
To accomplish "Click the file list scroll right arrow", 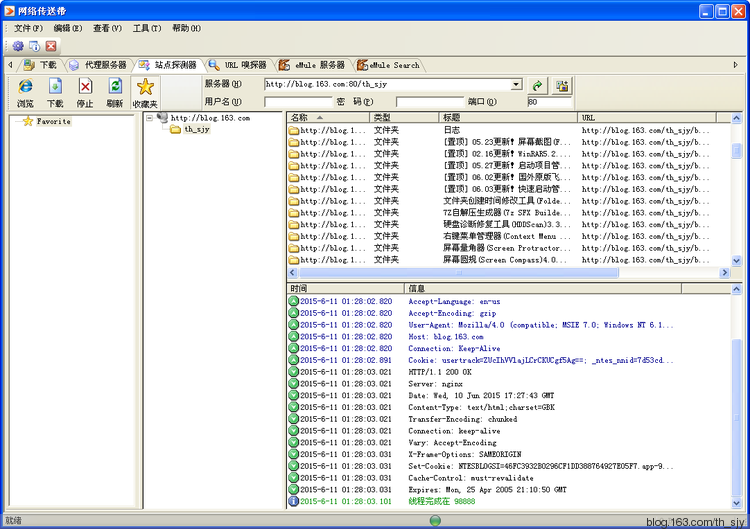I will click(x=724, y=273).
